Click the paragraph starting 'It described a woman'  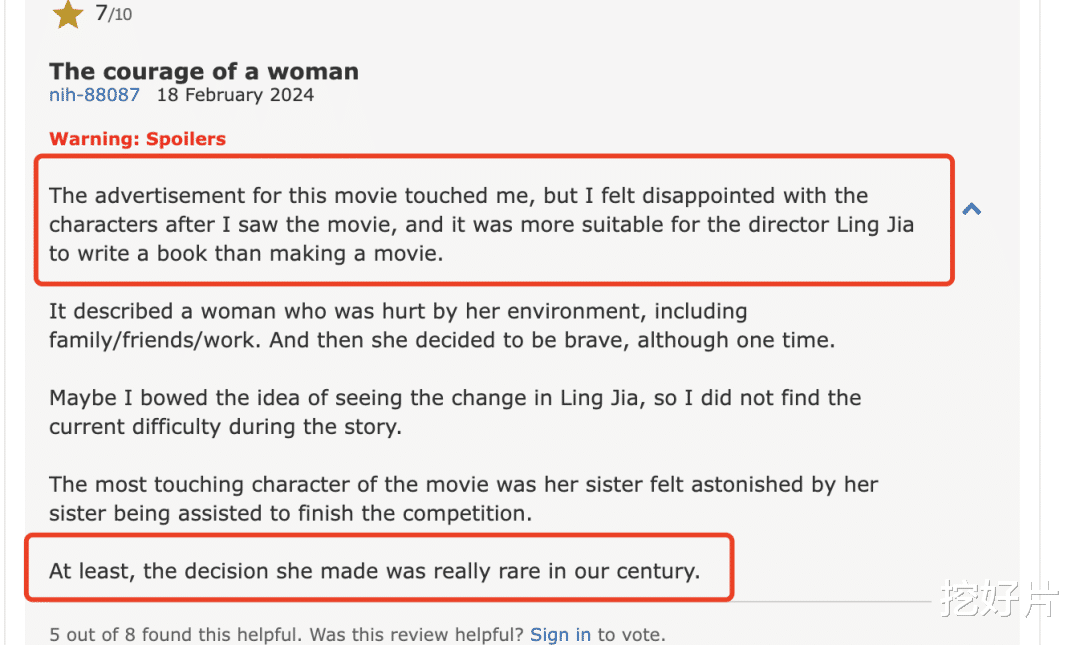[440, 325]
